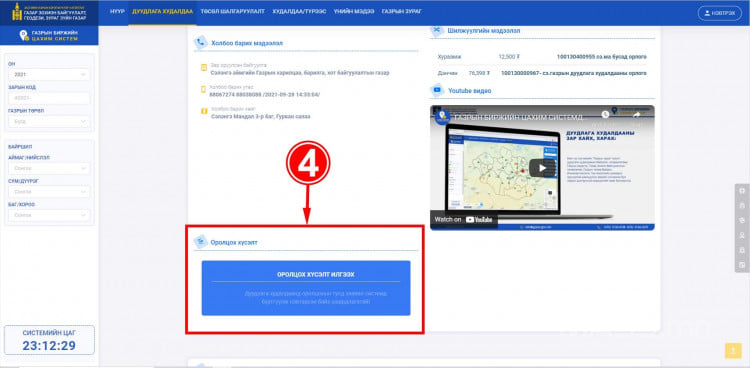Click the first icon in right side toolbar
Image resolution: width=750 pixels, height=368 pixels.
coord(742,191)
